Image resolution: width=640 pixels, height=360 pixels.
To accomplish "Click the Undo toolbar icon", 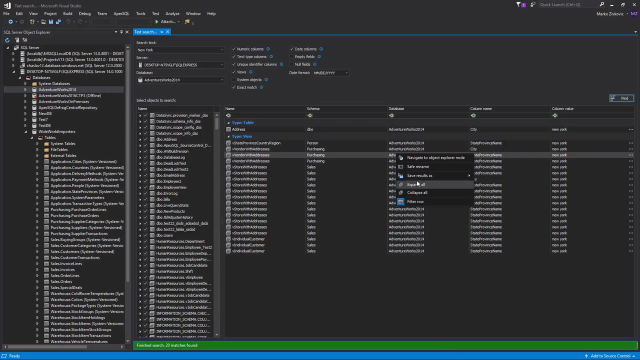I will click(x=68, y=22).
